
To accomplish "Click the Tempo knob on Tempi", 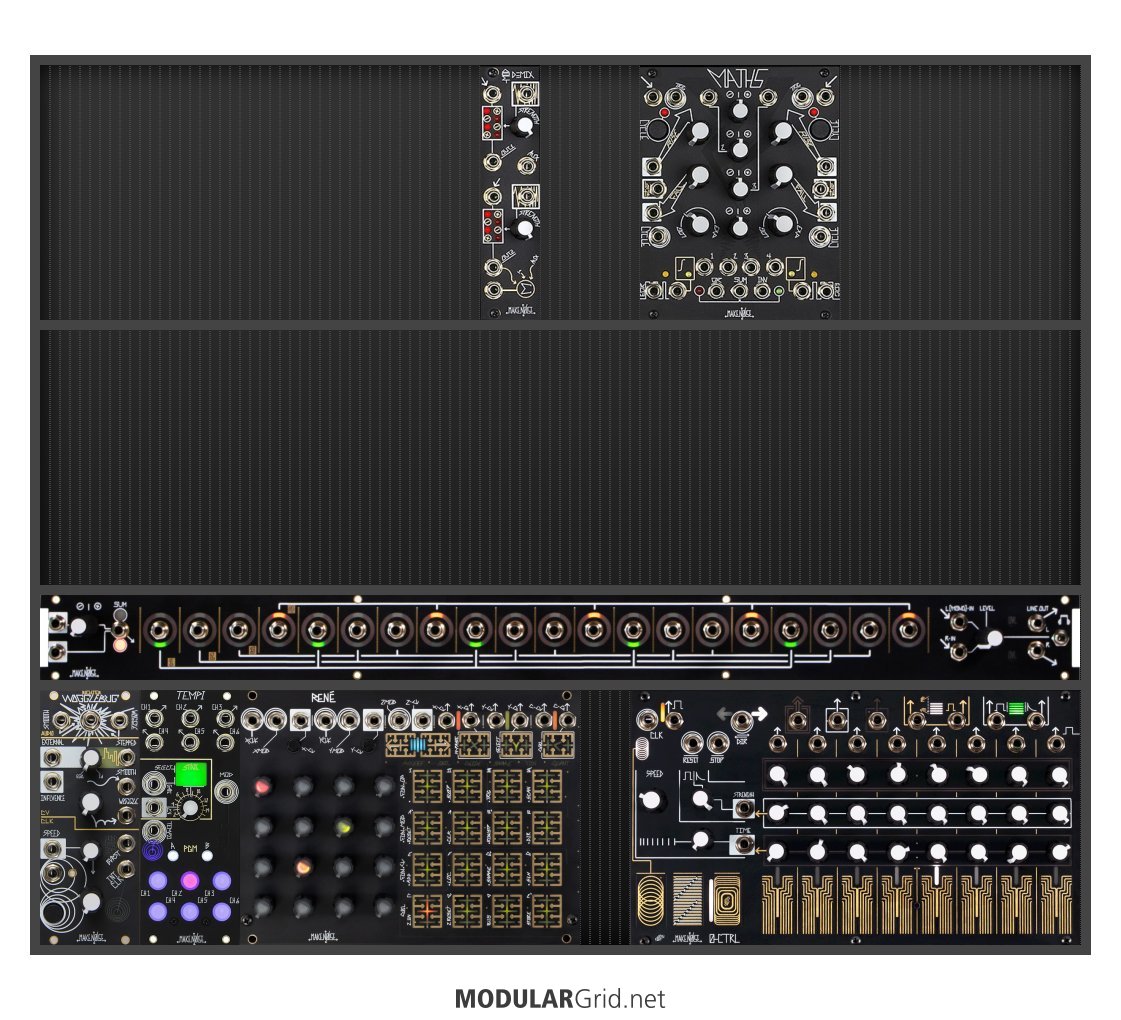I will (190, 808).
